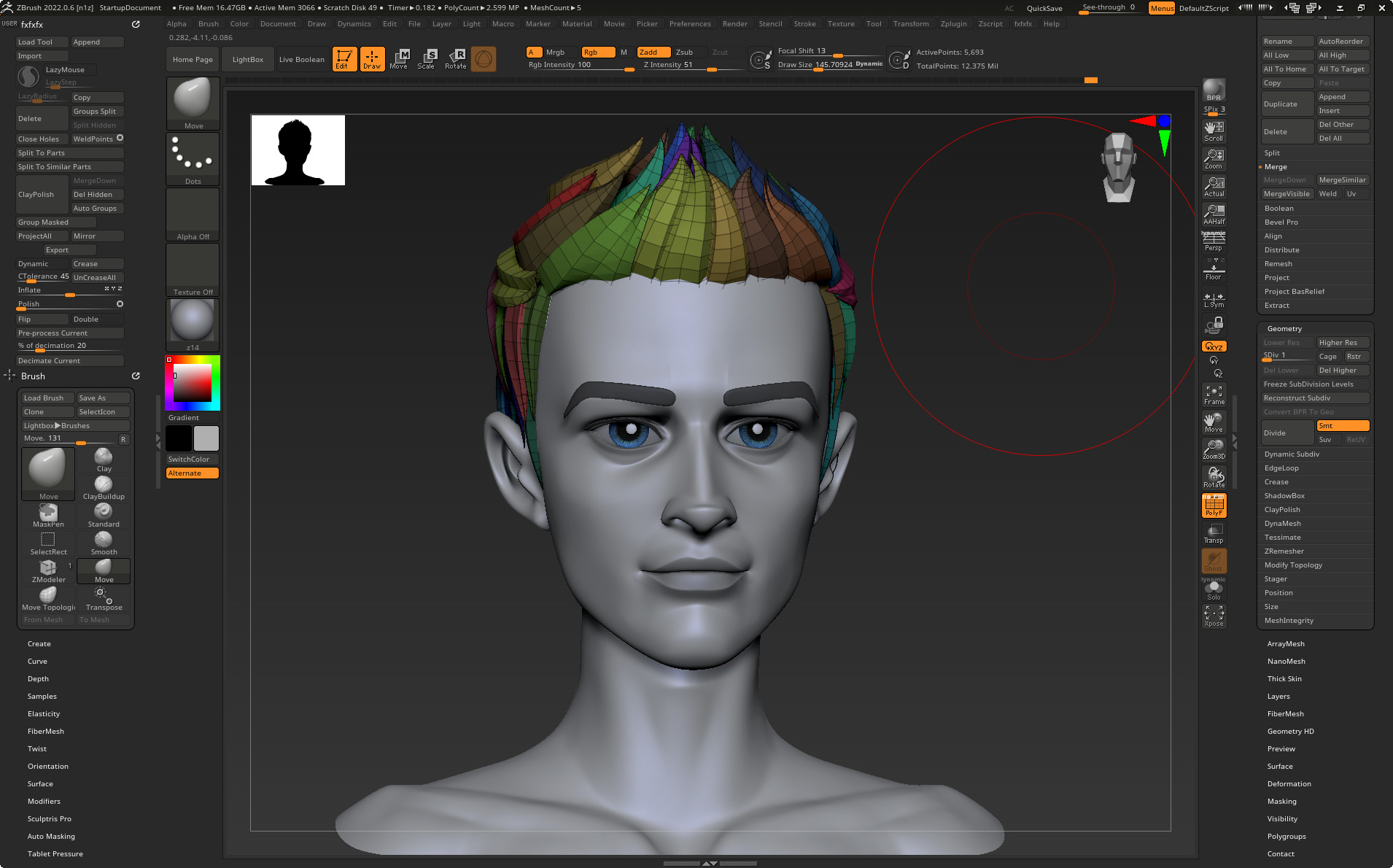
Task: Expand the Deformation palette section
Action: pyautogui.click(x=1289, y=784)
